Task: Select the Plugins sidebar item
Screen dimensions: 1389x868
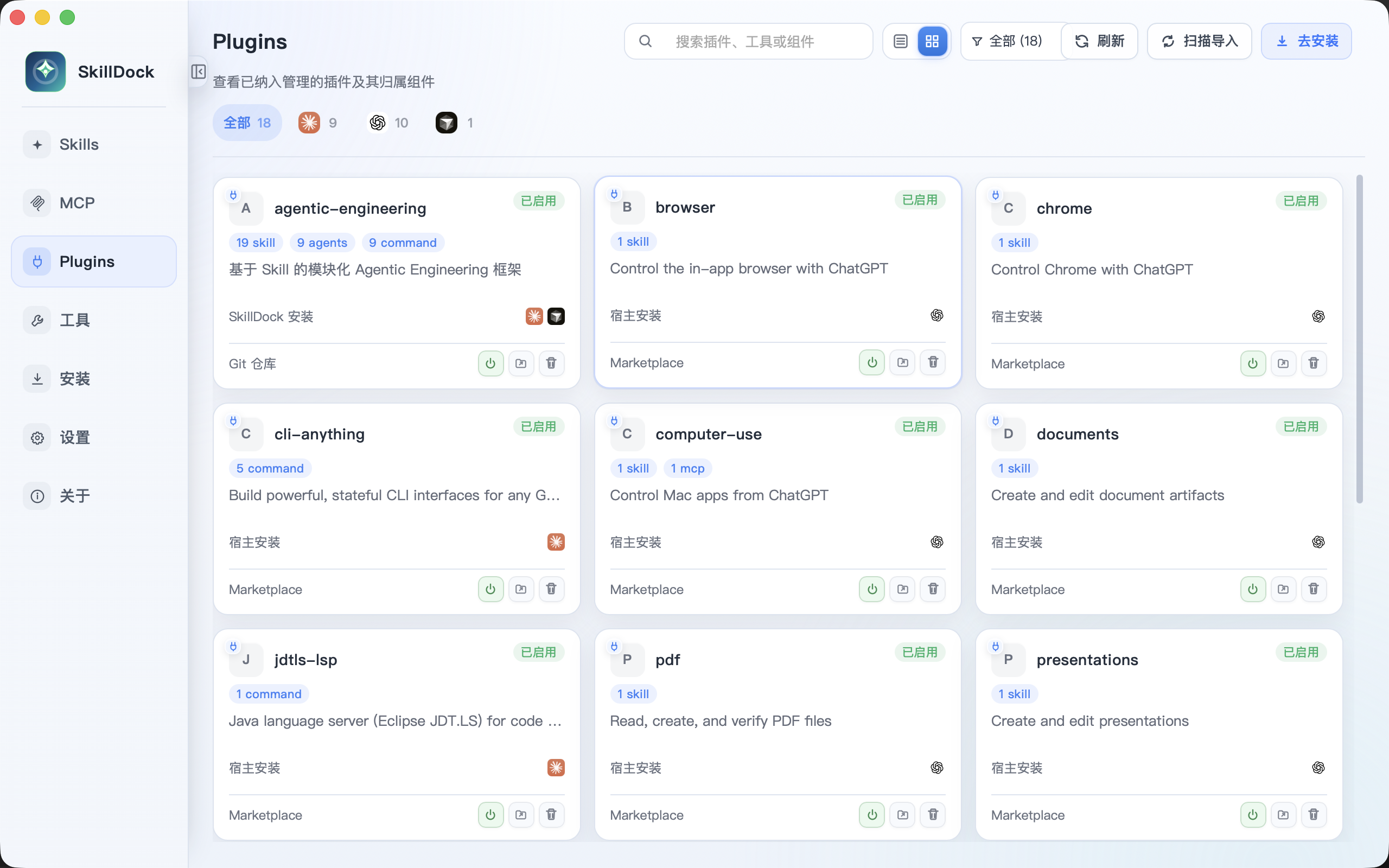Action: (x=93, y=262)
